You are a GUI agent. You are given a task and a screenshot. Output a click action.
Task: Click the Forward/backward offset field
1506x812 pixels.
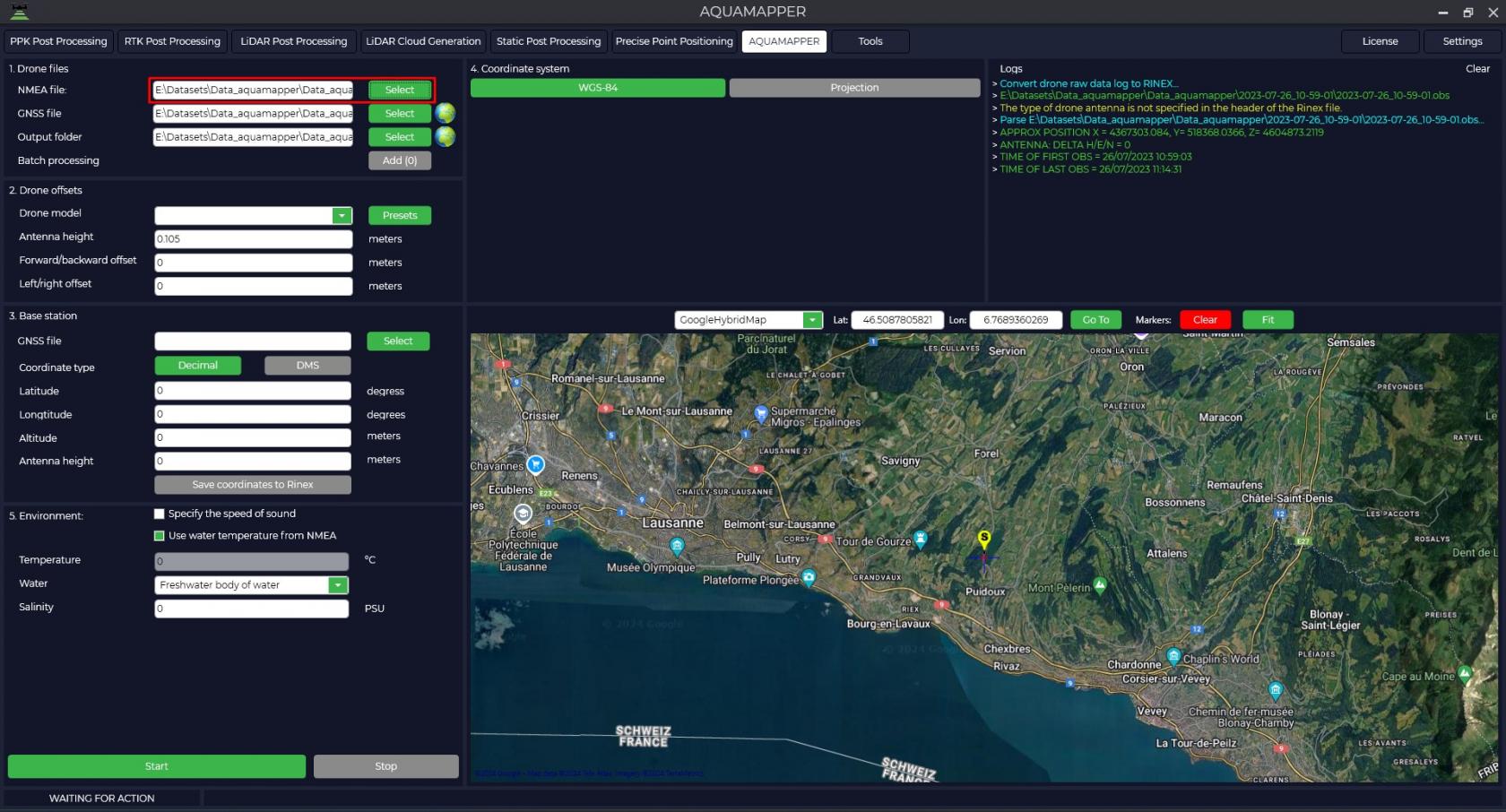(254, 263)
